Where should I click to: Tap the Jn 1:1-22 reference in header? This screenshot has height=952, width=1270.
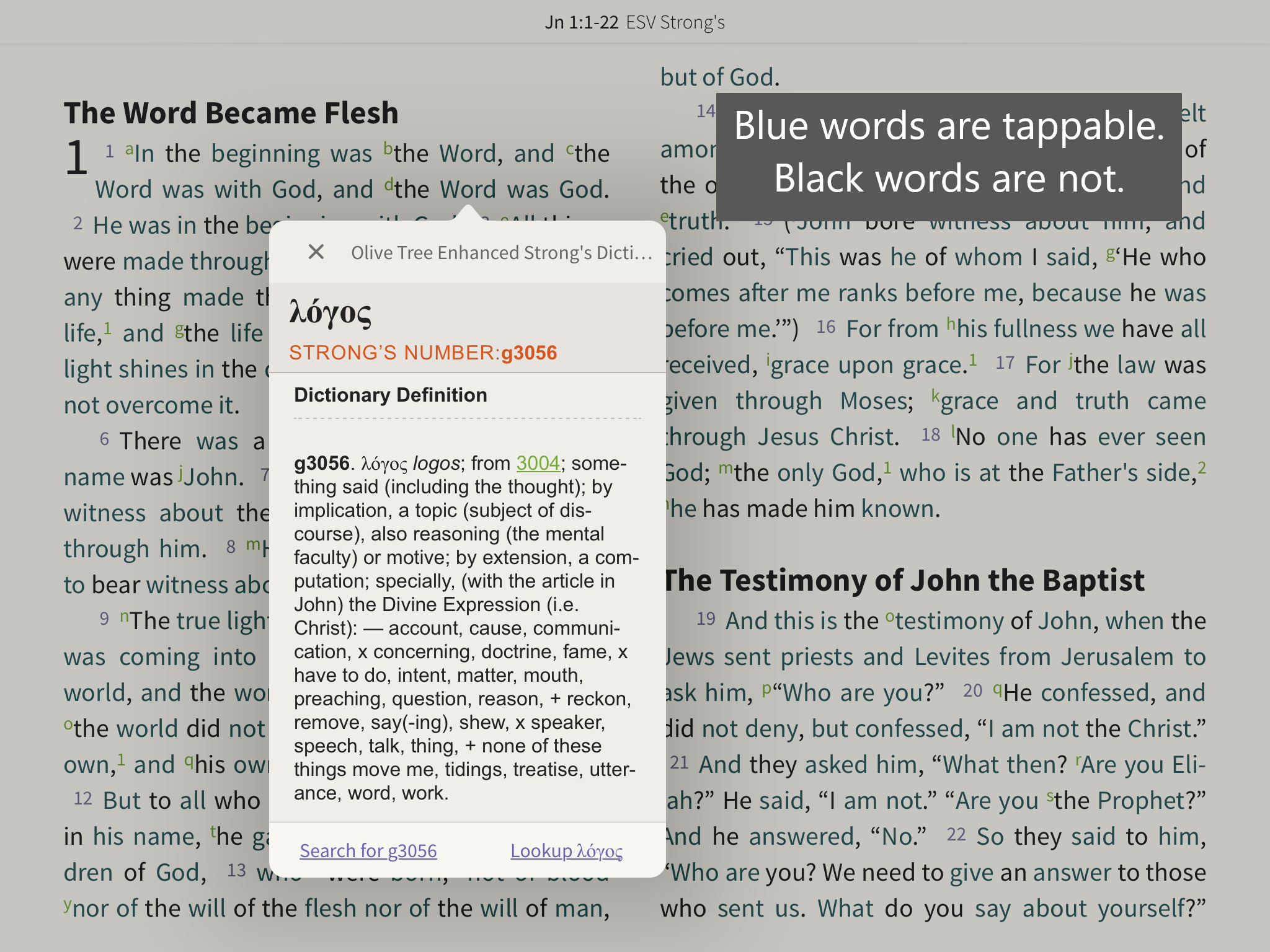pyautogui.click(x=581, y=22)
